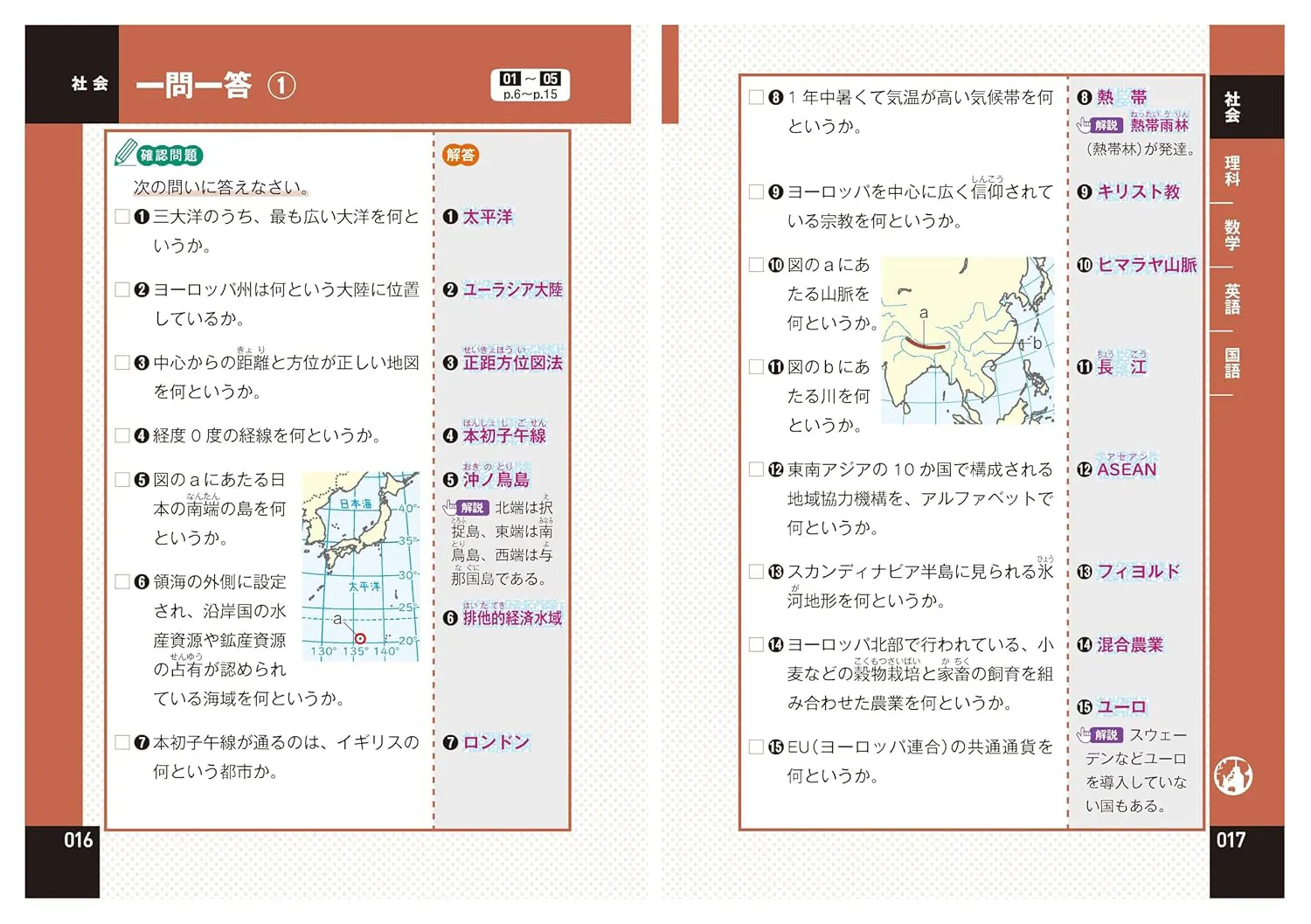1311x924 pixels.
Task: Click the globe icon above page 017
Action: (x=1233, y=775)
